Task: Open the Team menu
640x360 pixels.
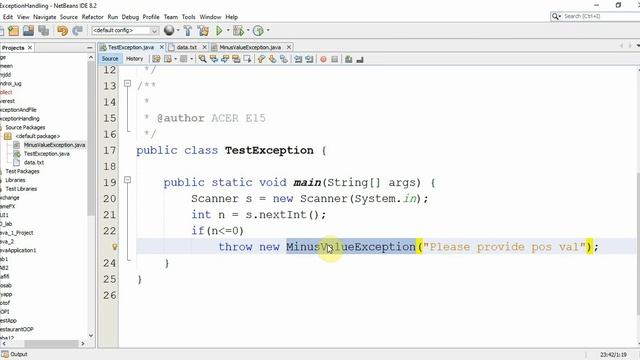Action: point(171,17)
